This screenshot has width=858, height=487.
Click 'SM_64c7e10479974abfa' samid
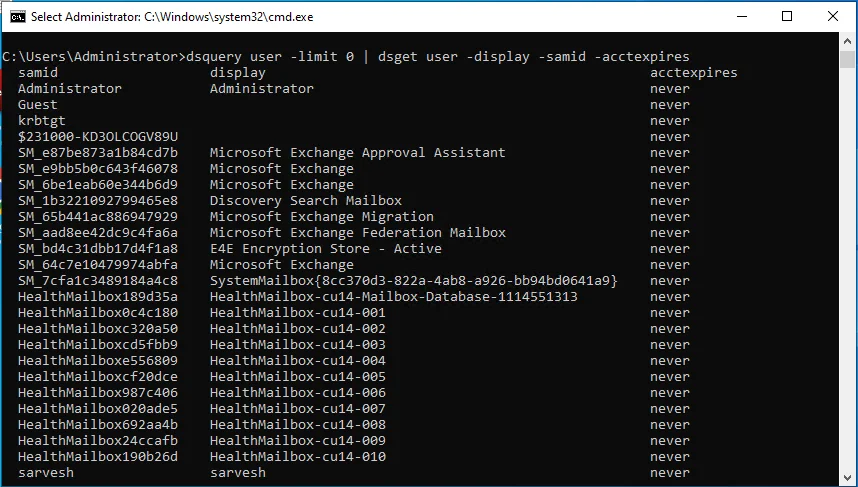tap(98, 264)
